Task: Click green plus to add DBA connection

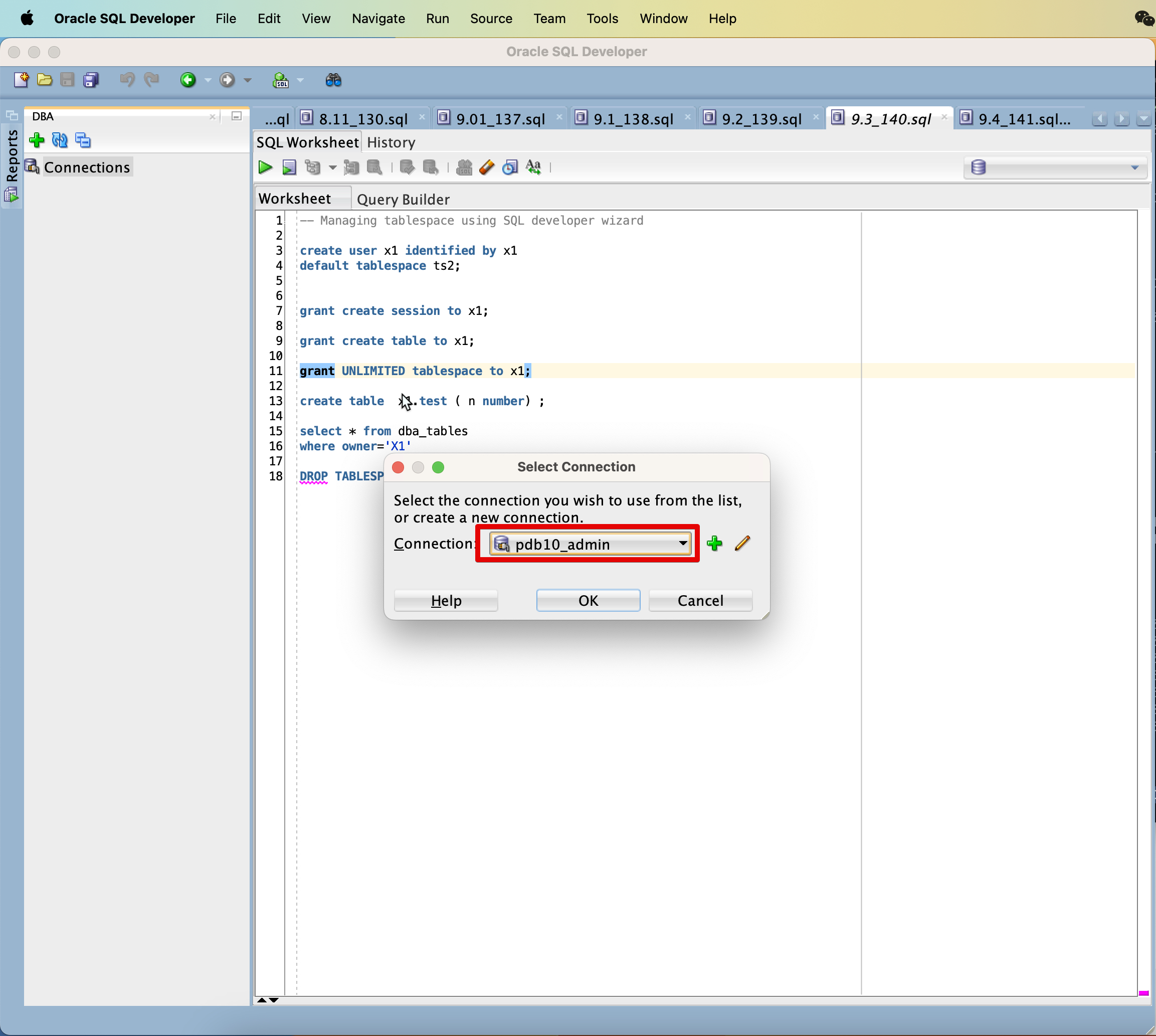Action: click(x=37, y=140)
